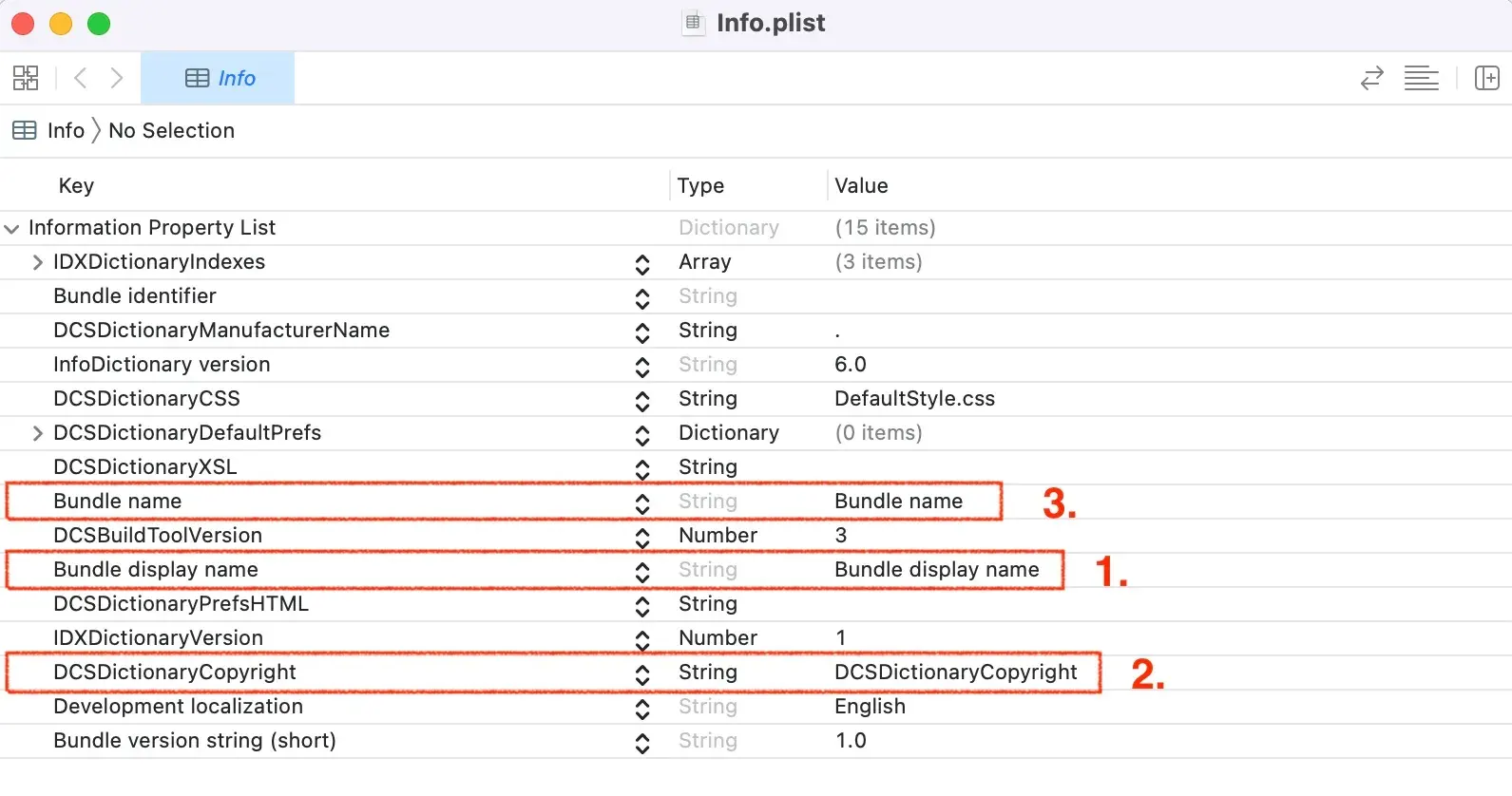Screen dimensions: 1512x796
Task: Open key stepper for InfoDictionary version
Action: click(x=642, y=367)
